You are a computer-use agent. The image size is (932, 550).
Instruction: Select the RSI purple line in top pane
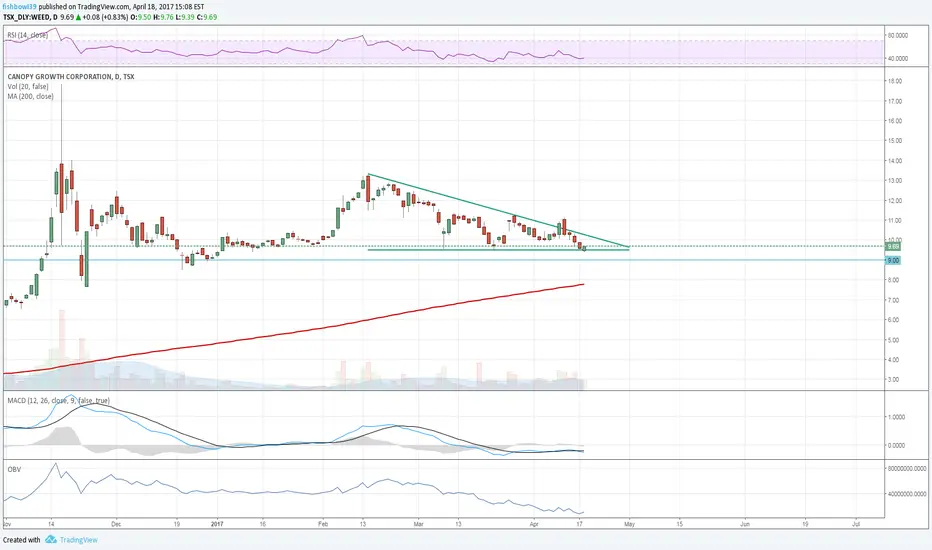[294, 50]
